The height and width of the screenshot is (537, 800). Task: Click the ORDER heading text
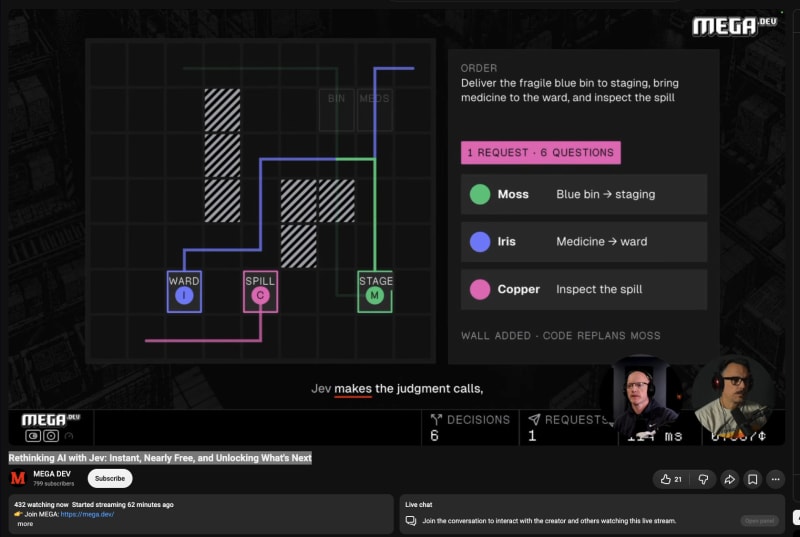[x=479, y=68]
